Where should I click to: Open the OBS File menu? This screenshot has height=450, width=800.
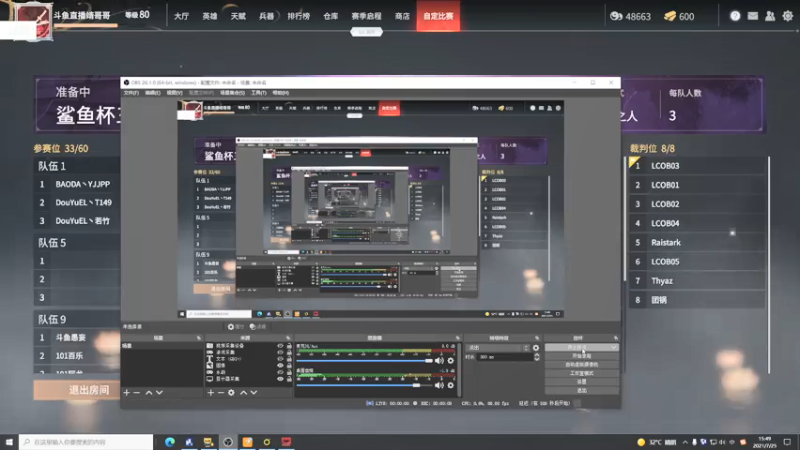pos(131,93)
